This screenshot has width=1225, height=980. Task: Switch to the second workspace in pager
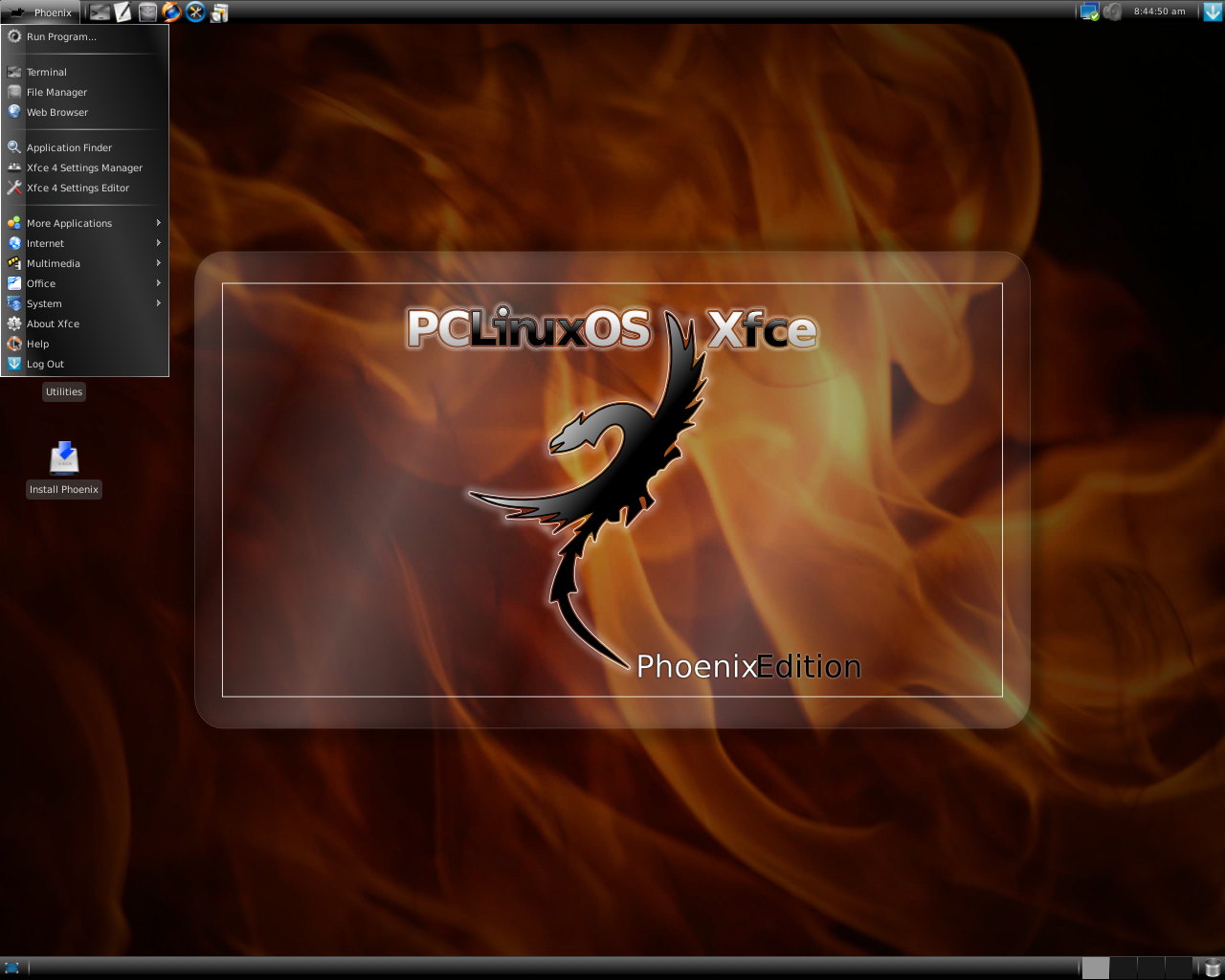[x=1124, y=968]
